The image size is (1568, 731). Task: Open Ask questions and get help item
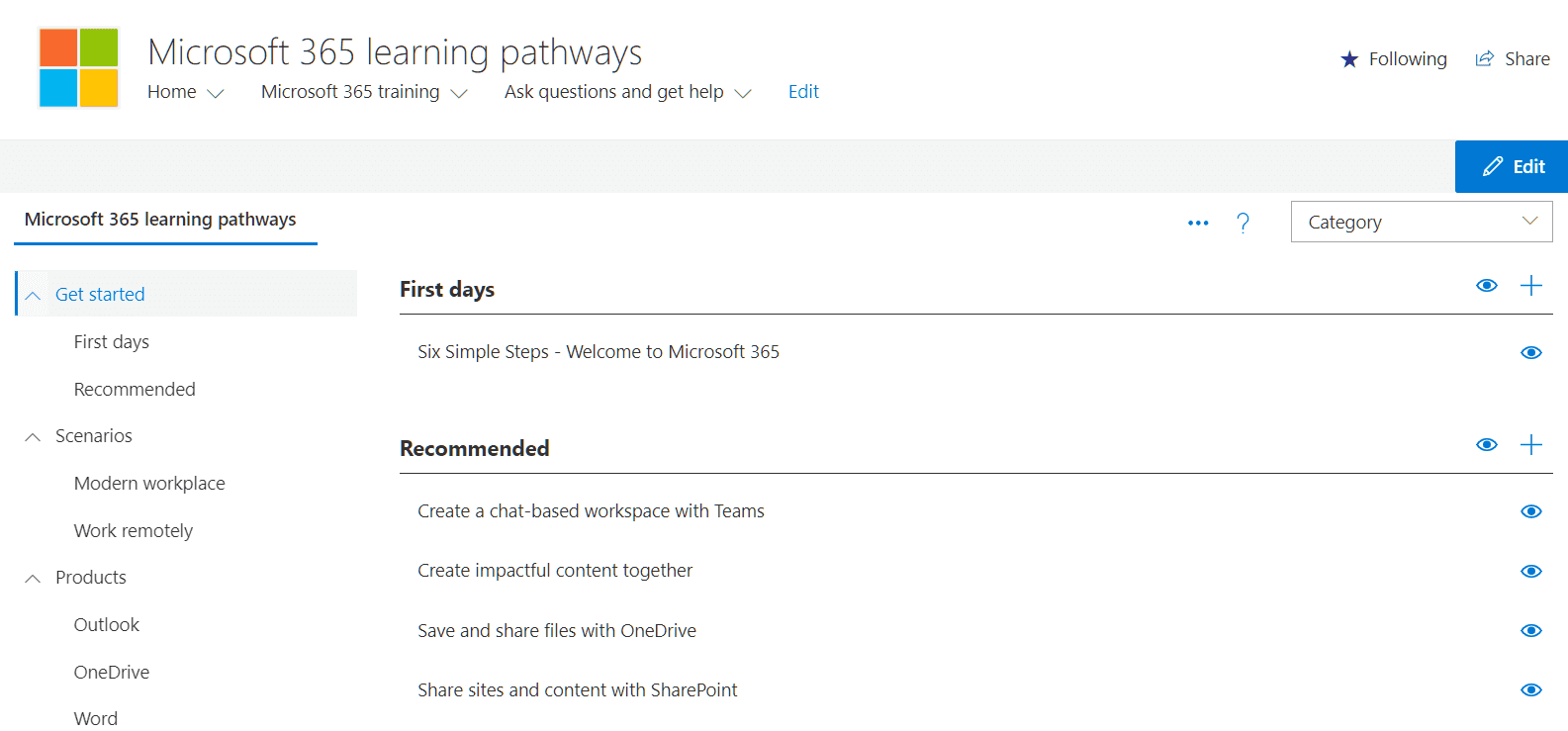[614, 92]
